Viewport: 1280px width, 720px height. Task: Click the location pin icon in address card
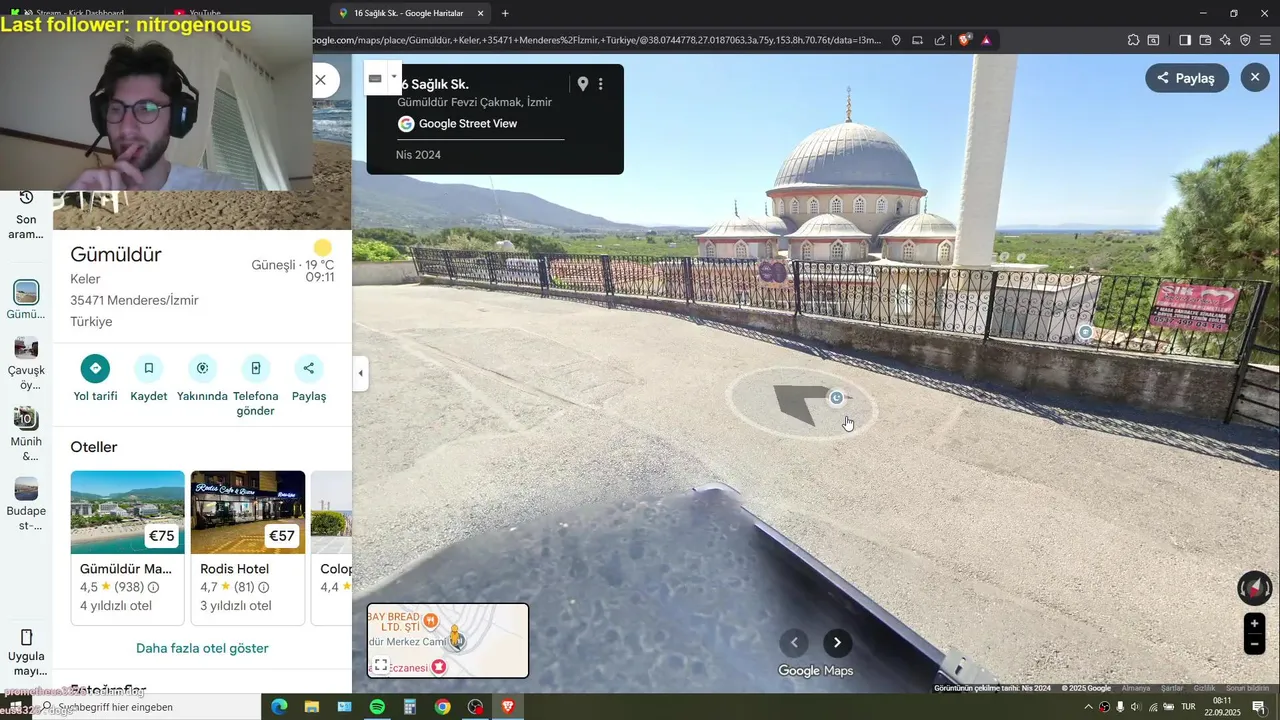(x=582, y=84)
